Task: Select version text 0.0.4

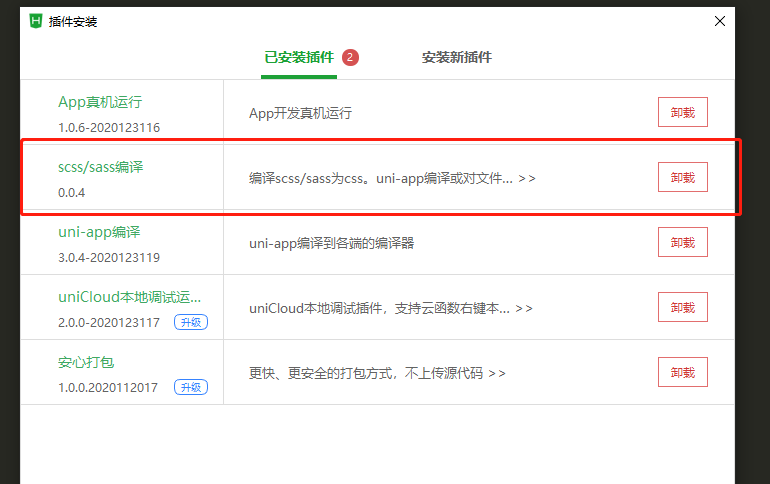Action: [72, 192]
